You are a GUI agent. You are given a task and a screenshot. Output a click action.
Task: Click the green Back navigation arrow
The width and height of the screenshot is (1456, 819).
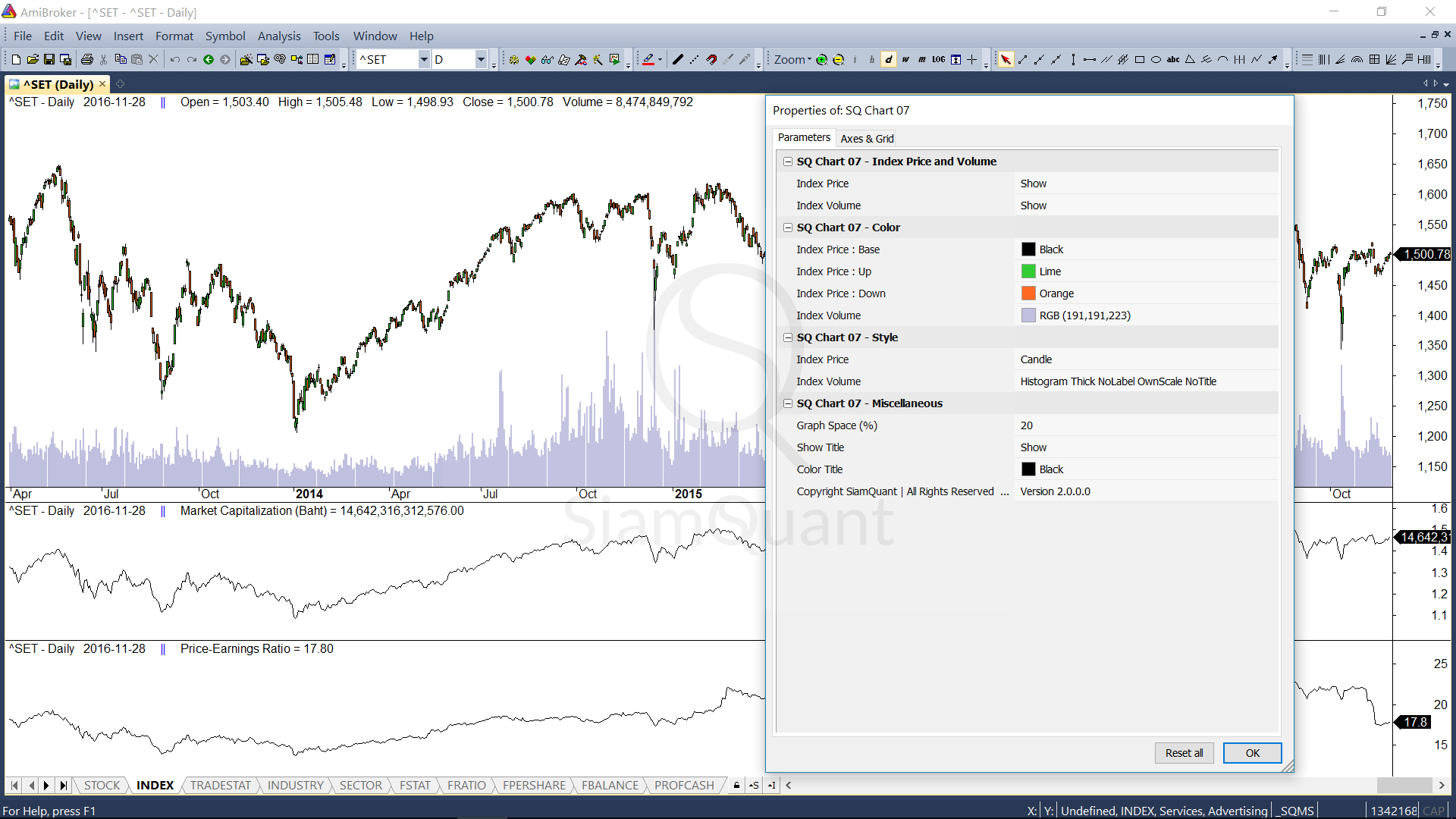[209, 59]
